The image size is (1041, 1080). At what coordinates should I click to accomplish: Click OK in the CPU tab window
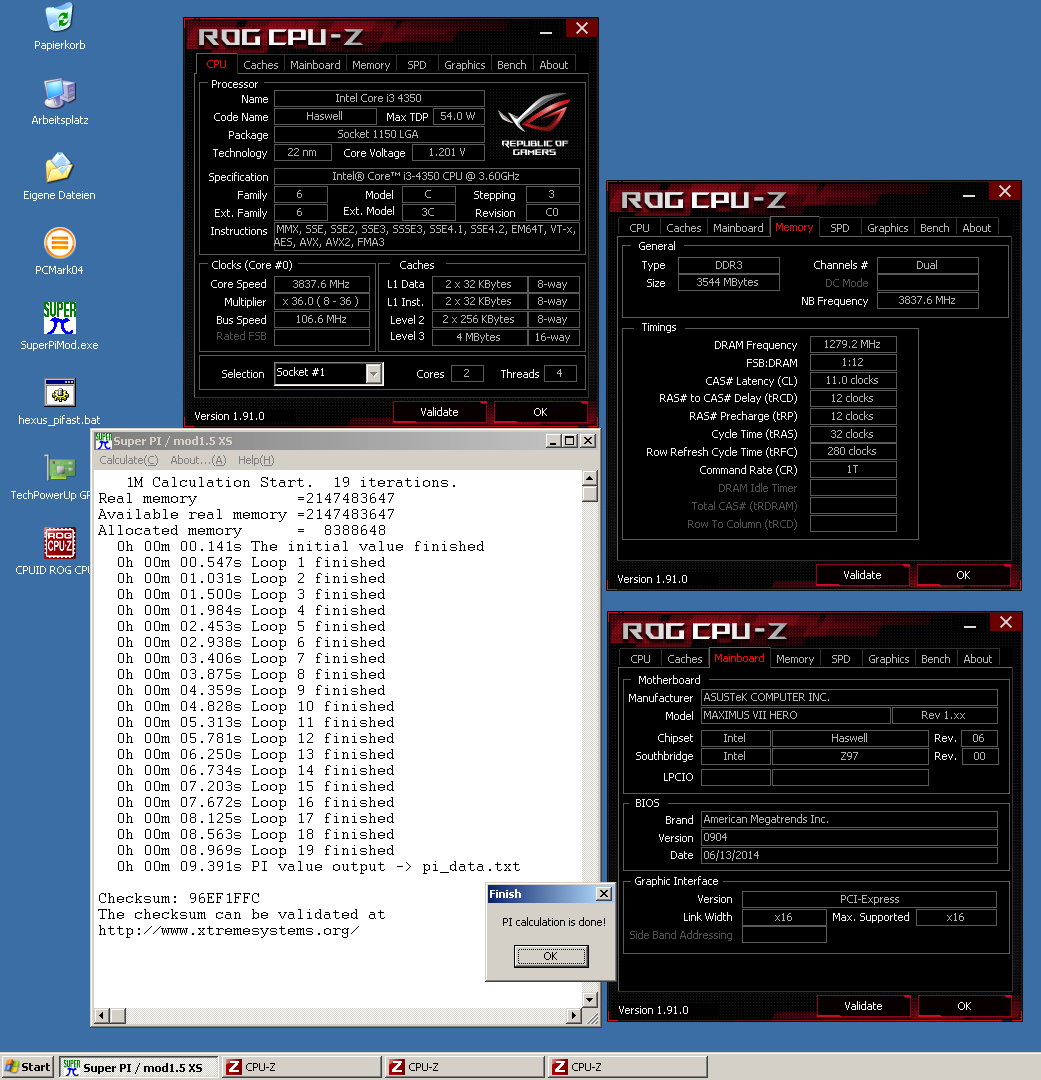(540, 412)
